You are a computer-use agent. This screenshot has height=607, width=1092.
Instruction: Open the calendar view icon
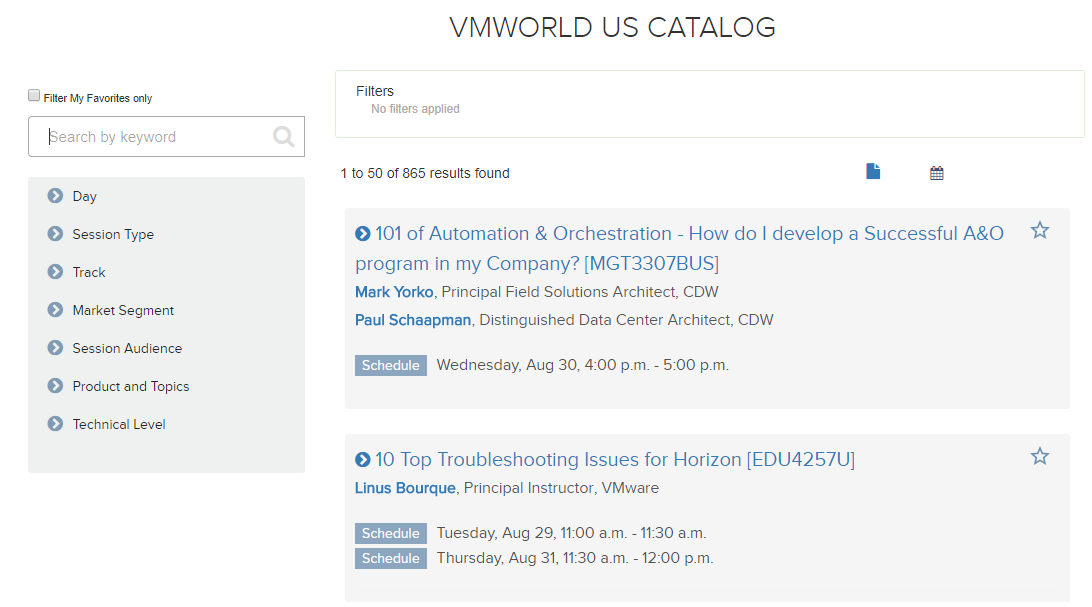937,173
